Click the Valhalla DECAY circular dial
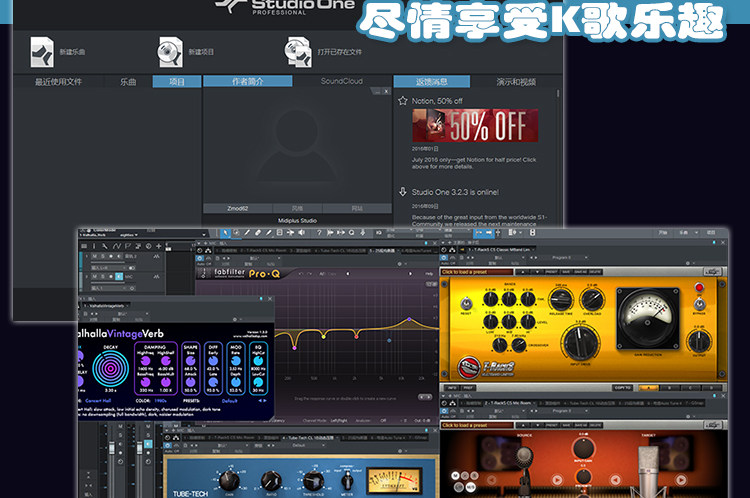 pyautogui.click(x=110, y=368)
